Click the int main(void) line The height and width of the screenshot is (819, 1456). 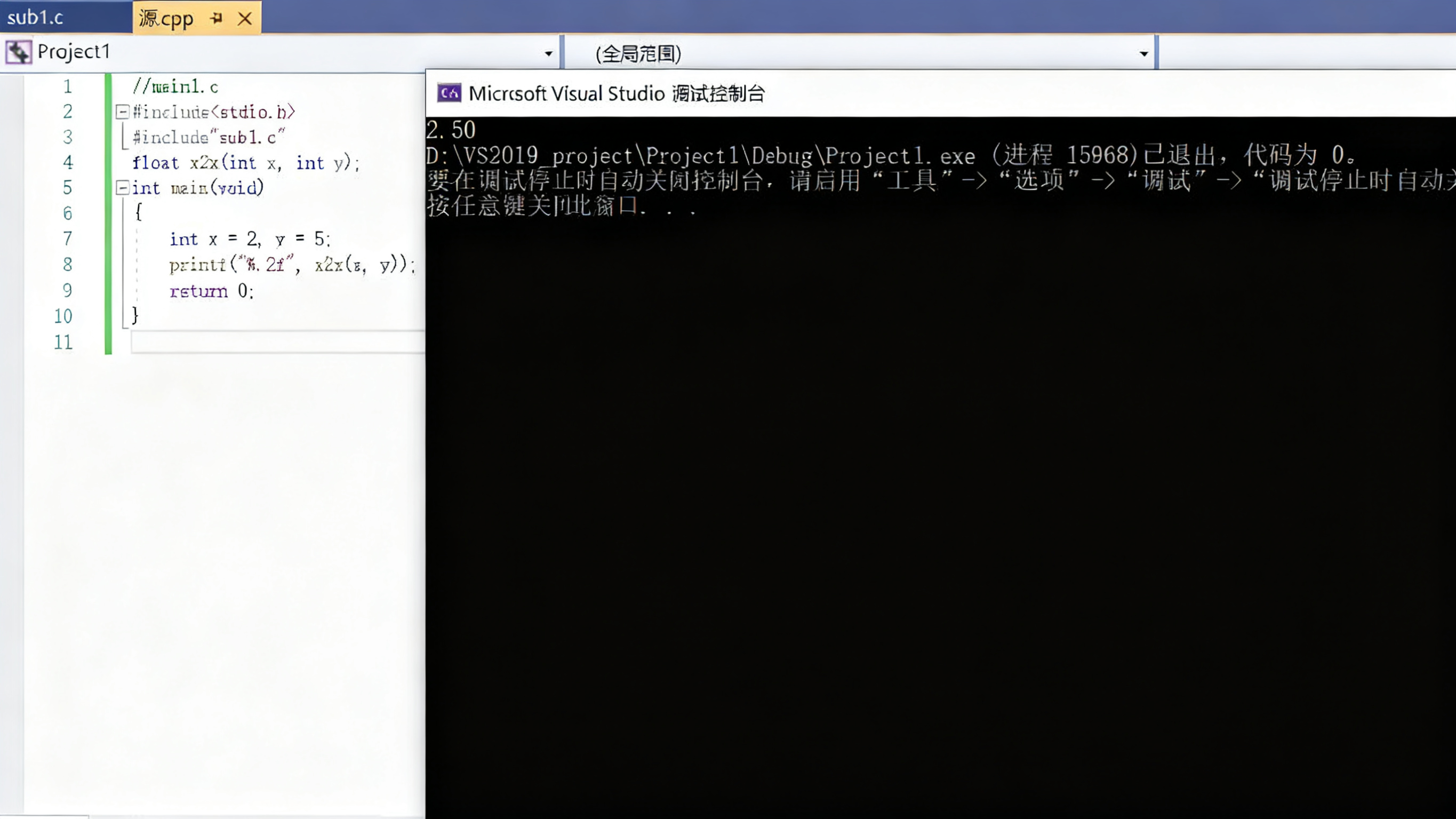pos(198,188)
